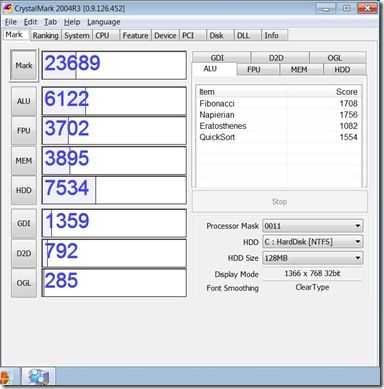Screen dimensions: 384x389
Task: Open the Tab menu
Action: [51, 22]
